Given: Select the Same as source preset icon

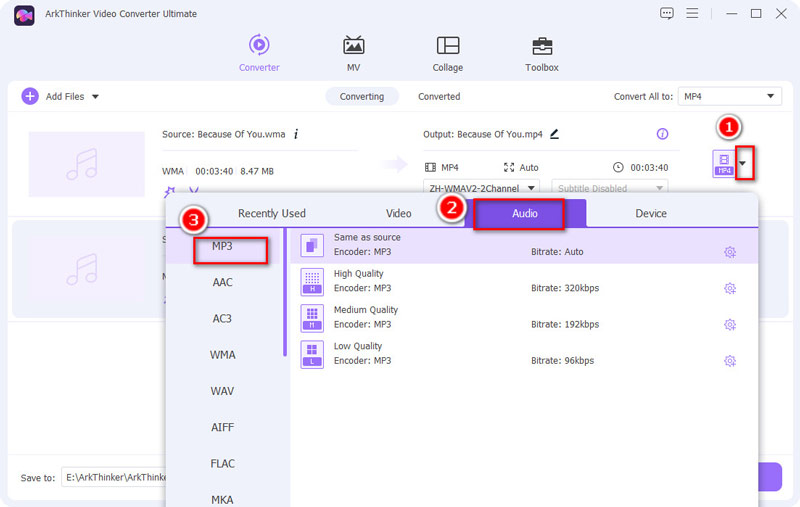Looking at the screenshot, I should click(312, 245).
